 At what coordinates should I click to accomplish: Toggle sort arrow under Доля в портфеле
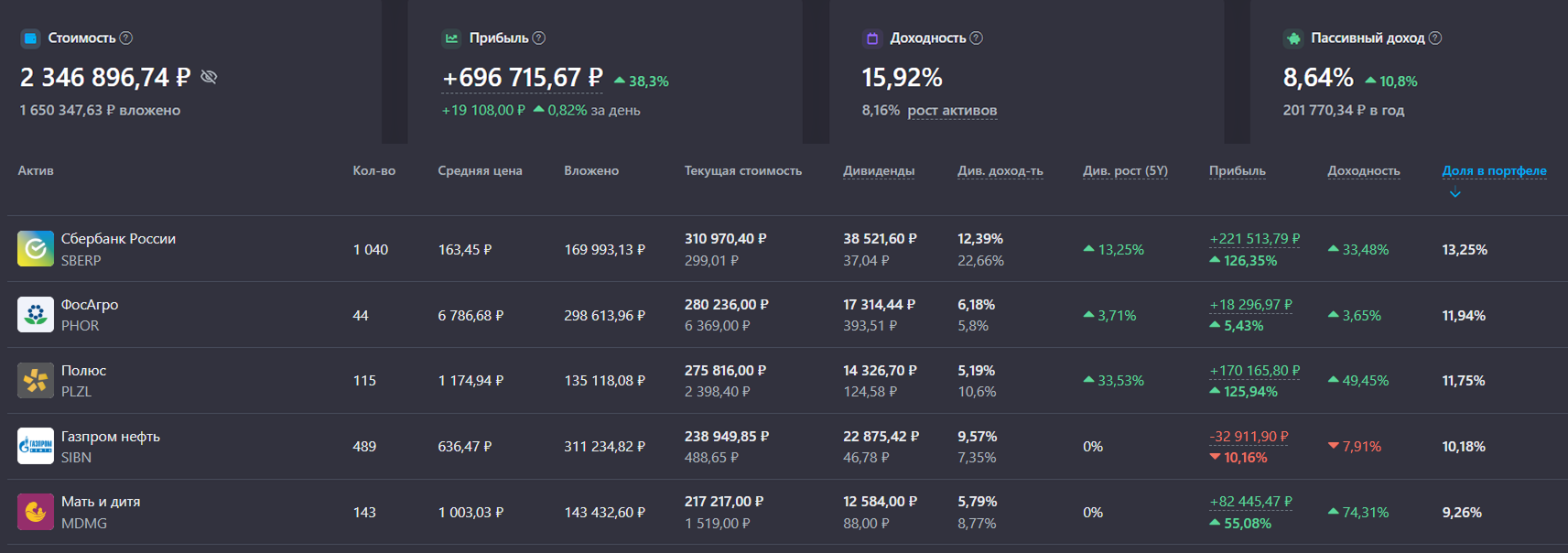point(1454,193)
